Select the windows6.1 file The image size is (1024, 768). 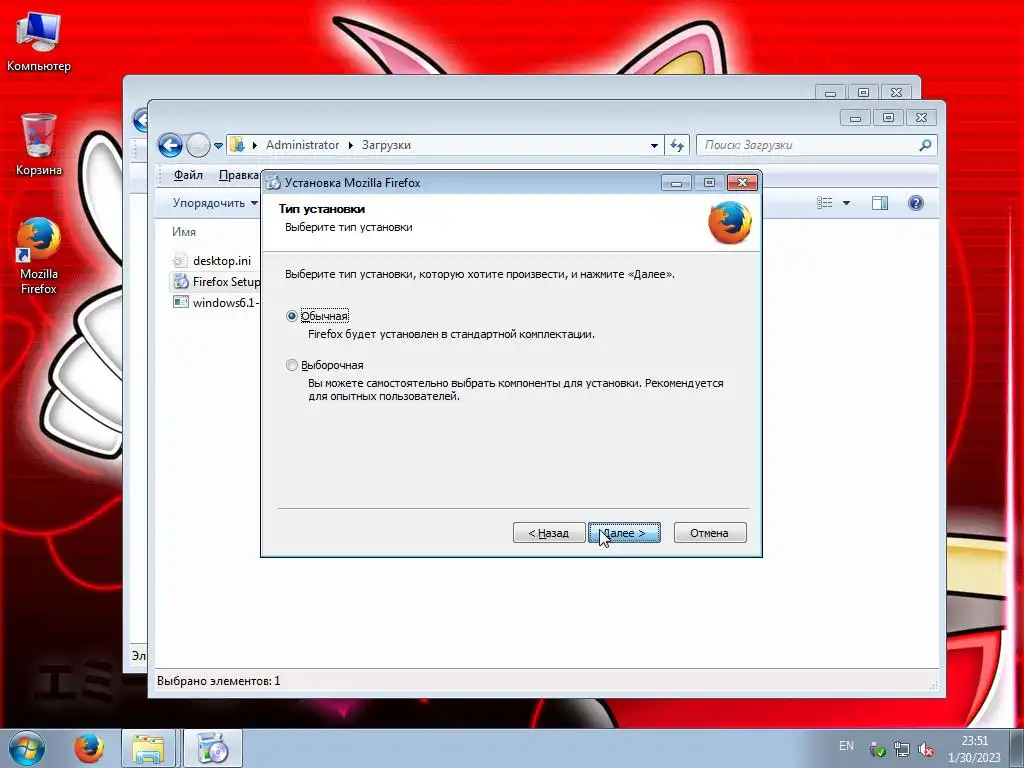(x=226, y=302)
